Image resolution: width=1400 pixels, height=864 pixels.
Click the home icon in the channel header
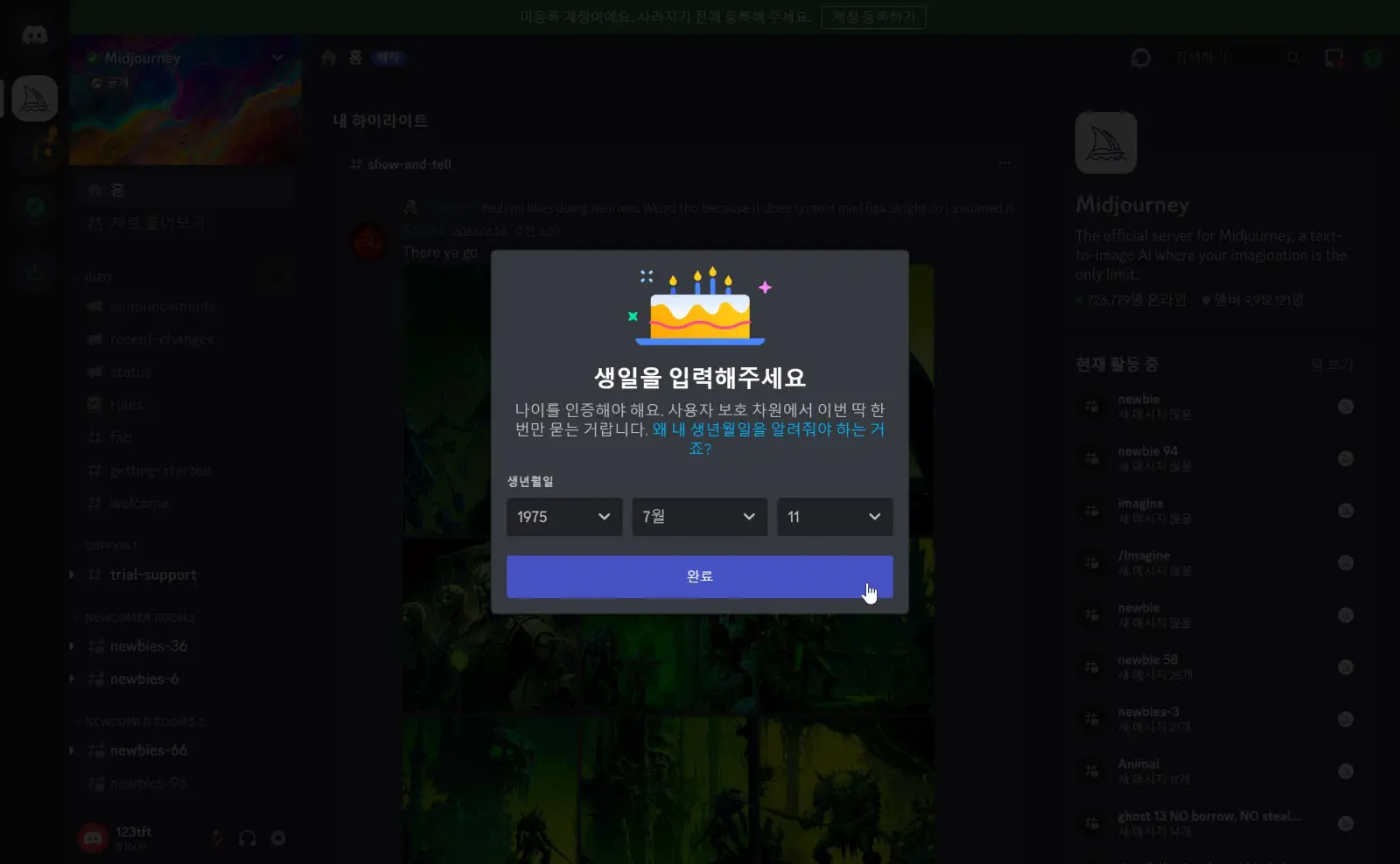pyautogui.click(x=329, y=58)
